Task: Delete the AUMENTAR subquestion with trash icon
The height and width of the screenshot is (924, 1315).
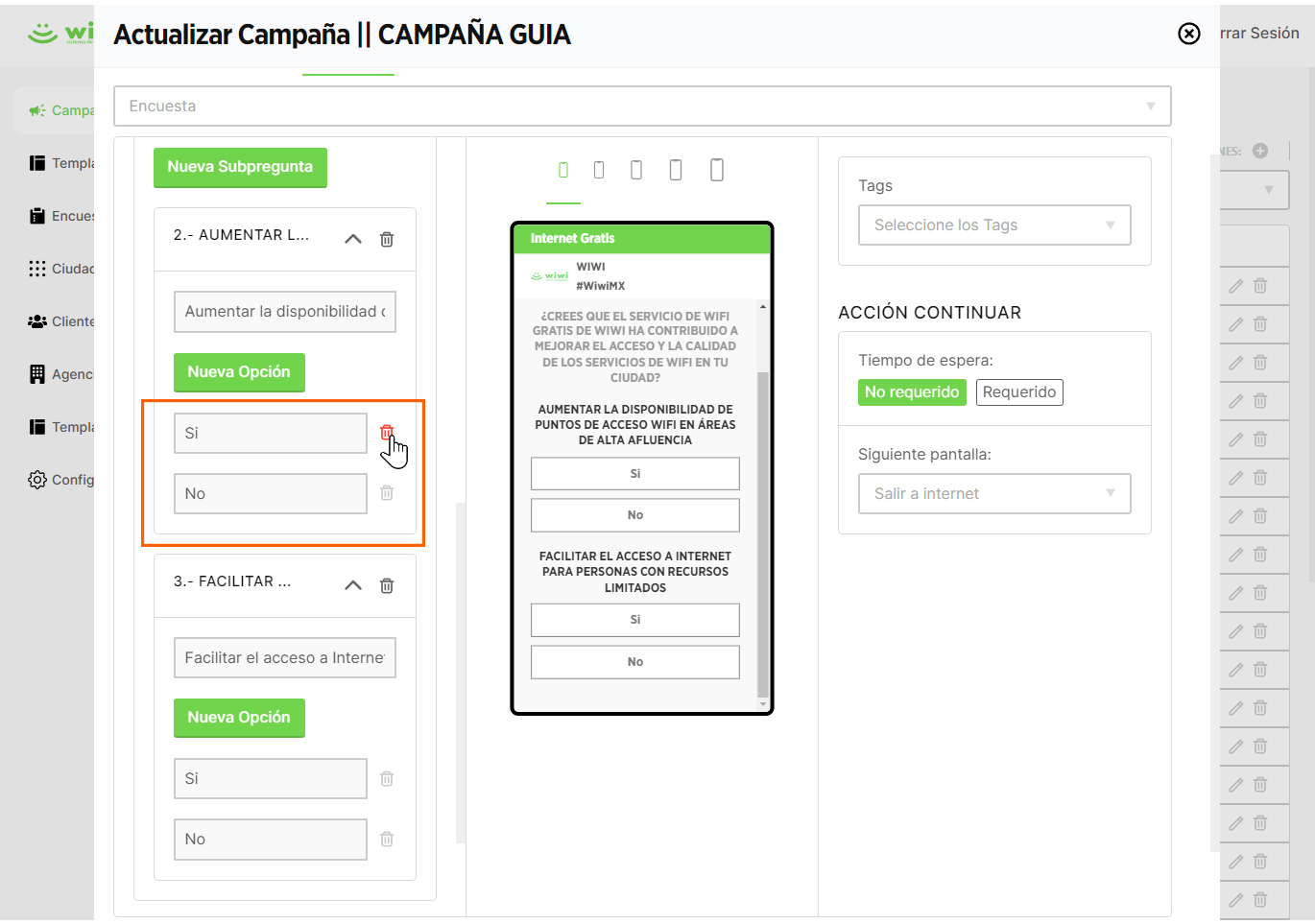Action: [x=387, y=239]
